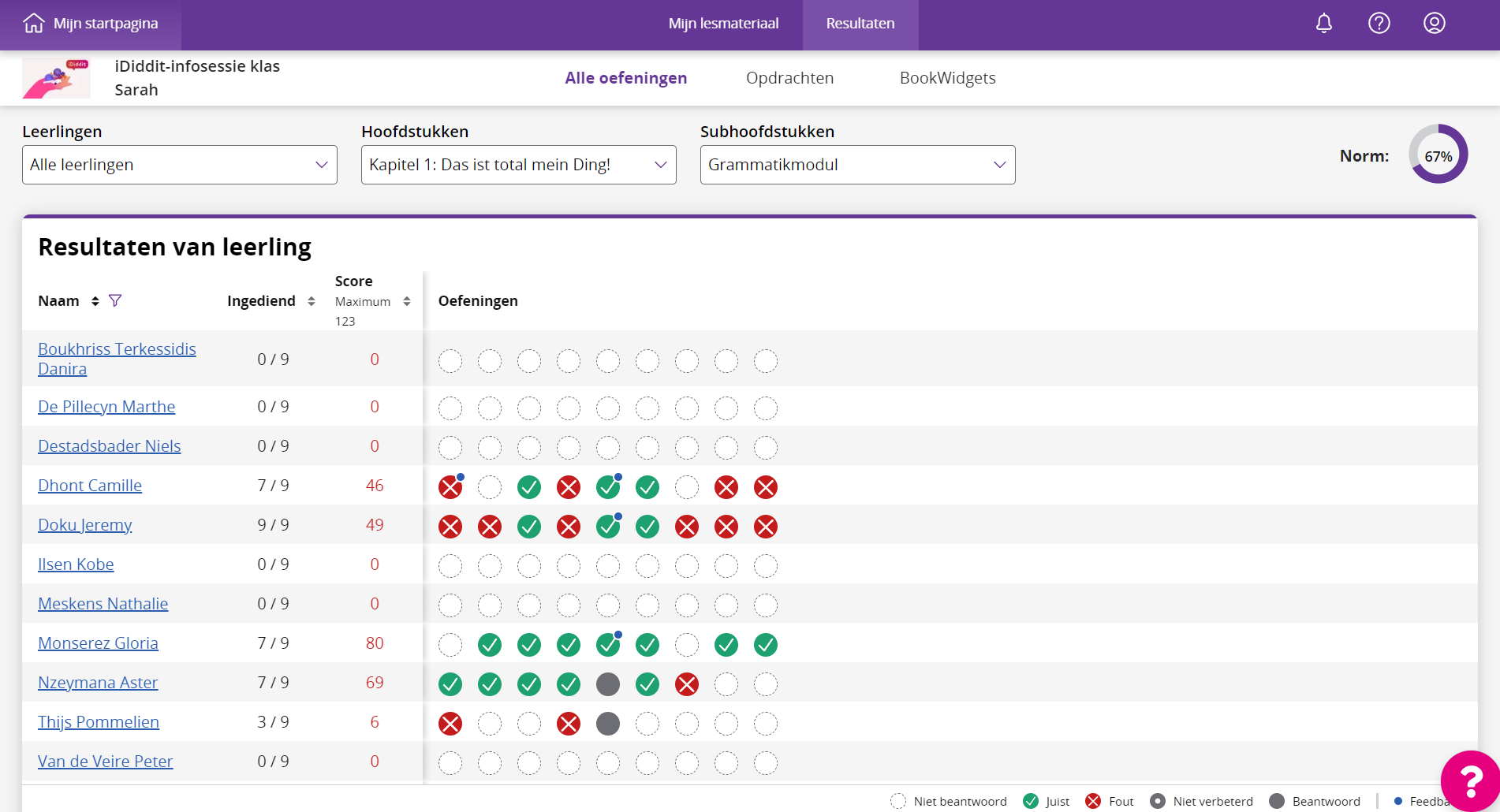Open Nzeymana Aster's seventh exercise marked wrong
Image resolution: width=1500 pixels, height=812 pixels.
click(x=687, y=684)
